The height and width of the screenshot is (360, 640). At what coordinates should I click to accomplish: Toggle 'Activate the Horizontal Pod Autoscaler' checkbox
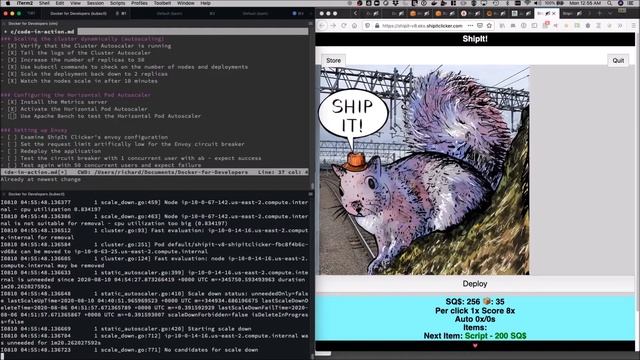click(12, 109)
